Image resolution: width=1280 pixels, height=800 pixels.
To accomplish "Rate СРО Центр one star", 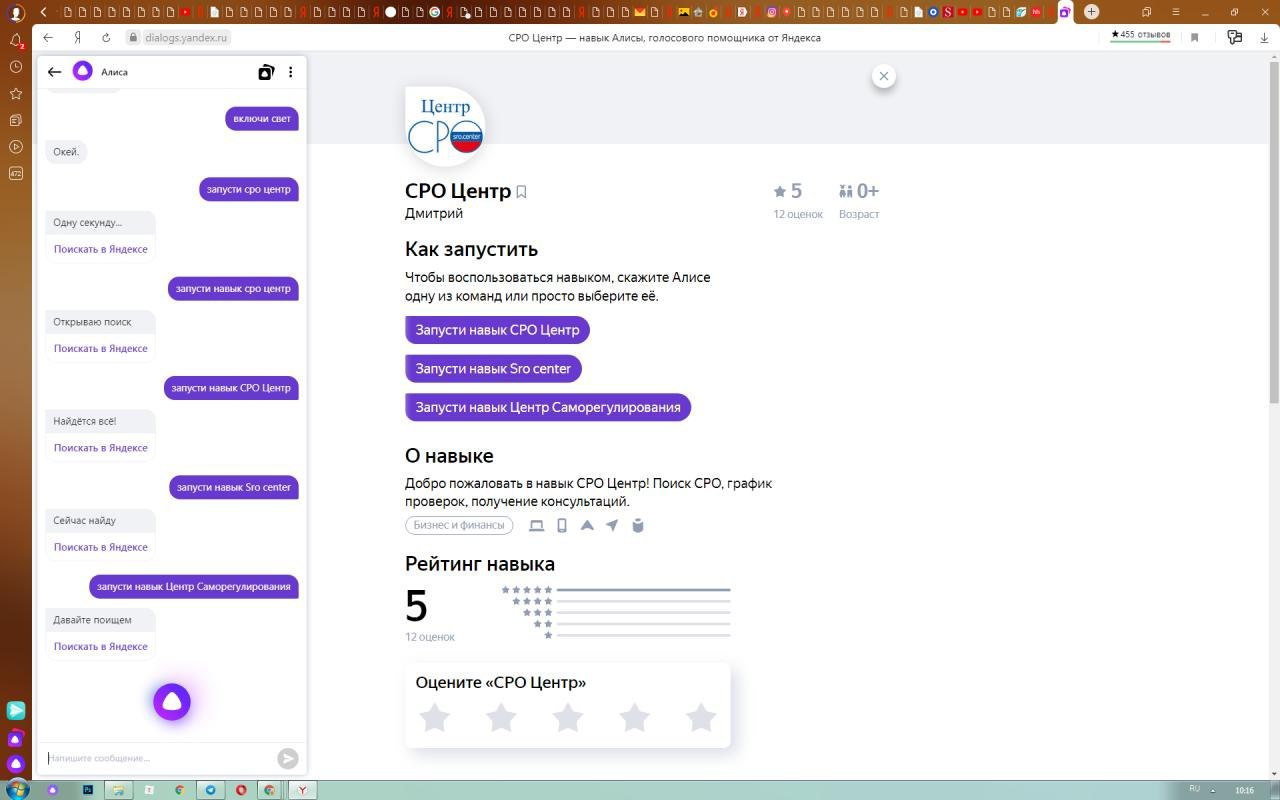I will point(434,717).
